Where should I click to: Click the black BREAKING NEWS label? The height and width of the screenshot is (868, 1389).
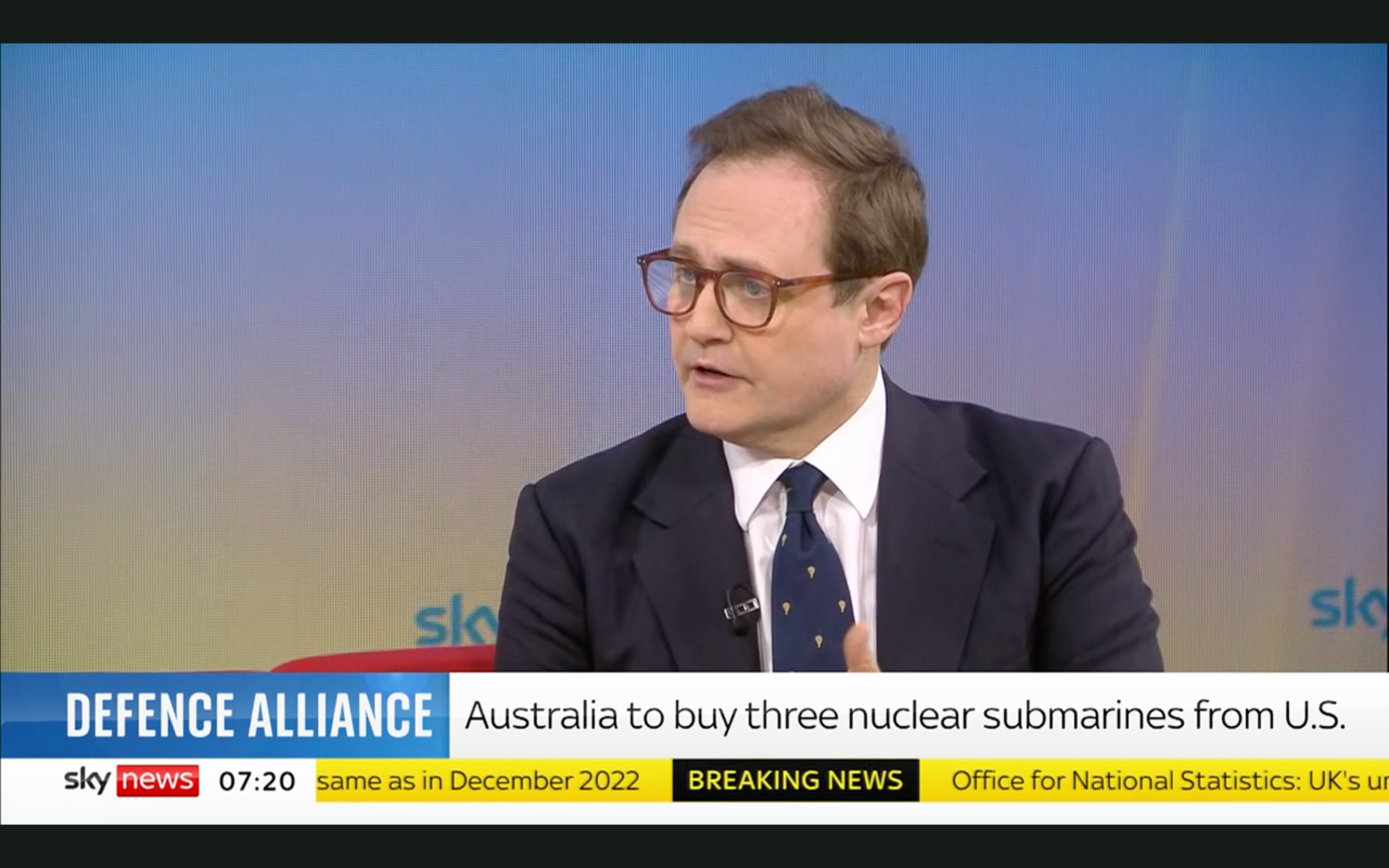tap(795, 780)
